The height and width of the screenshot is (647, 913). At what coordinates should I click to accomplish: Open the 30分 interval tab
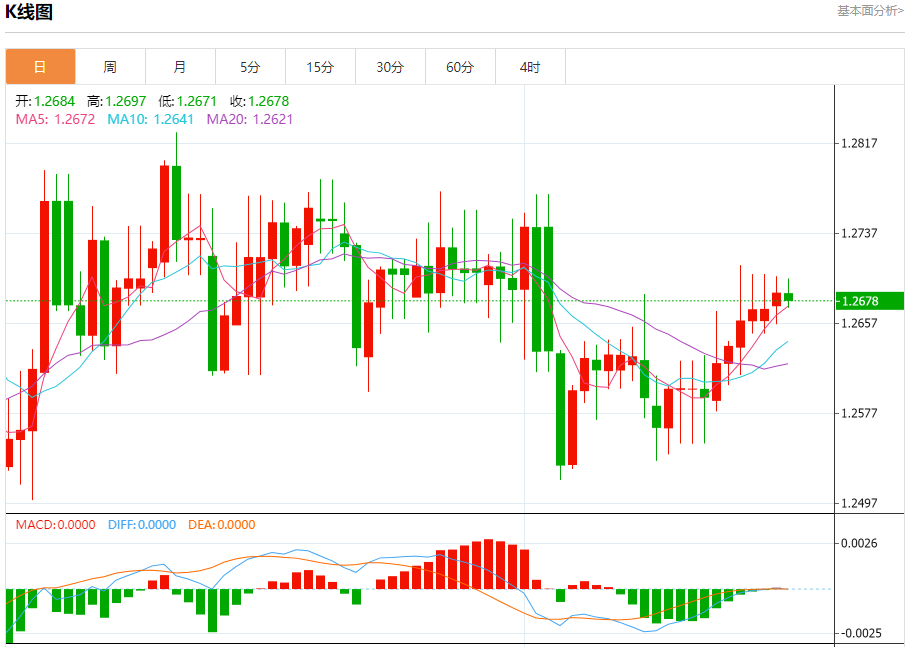(390, 67)
